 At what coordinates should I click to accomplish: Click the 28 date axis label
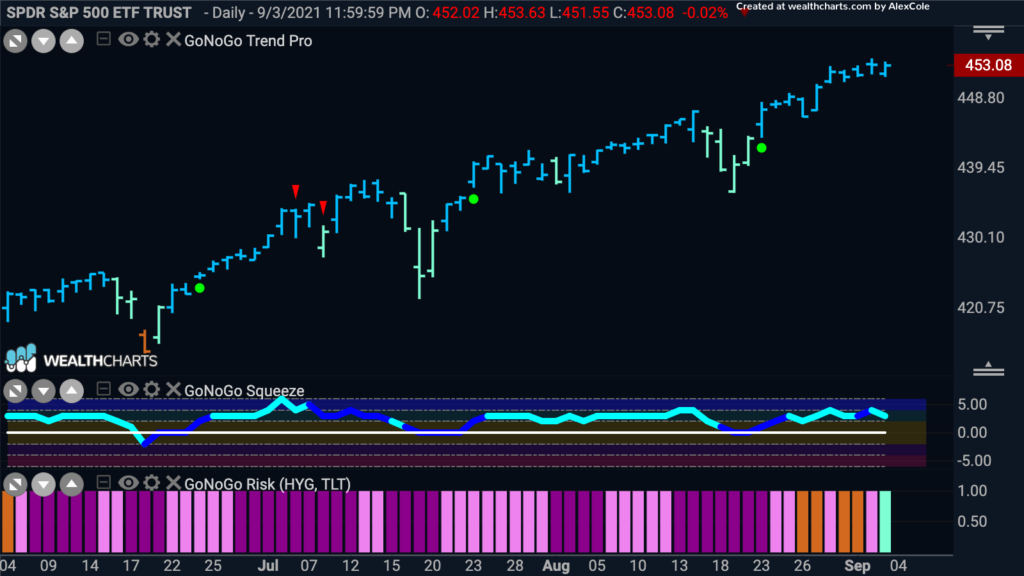tap(515, 566)
